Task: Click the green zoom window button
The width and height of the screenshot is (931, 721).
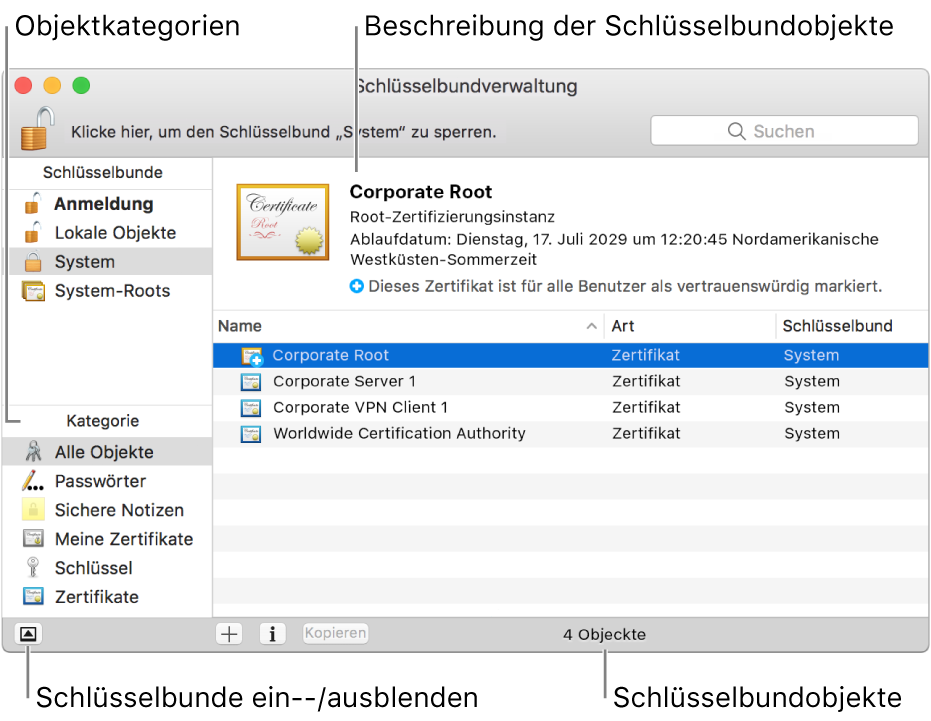Action: 81,86
